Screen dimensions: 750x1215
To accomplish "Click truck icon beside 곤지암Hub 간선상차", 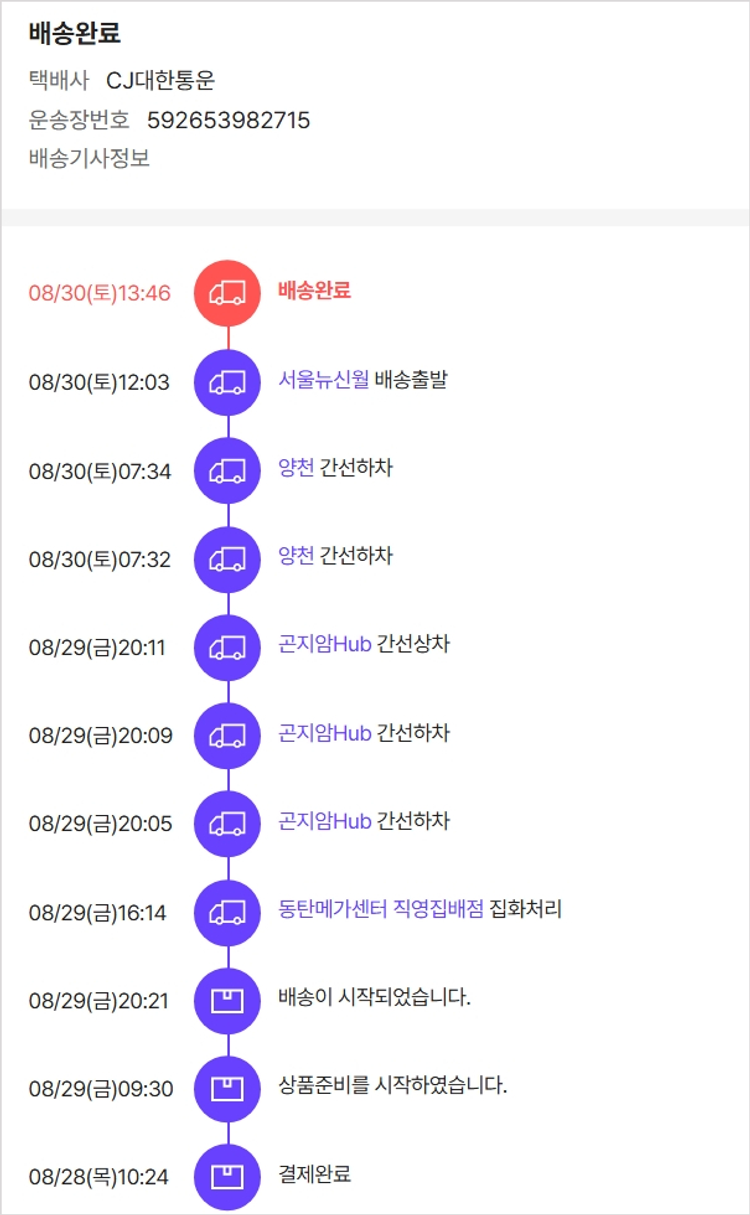I will click(x=228, y=647).
